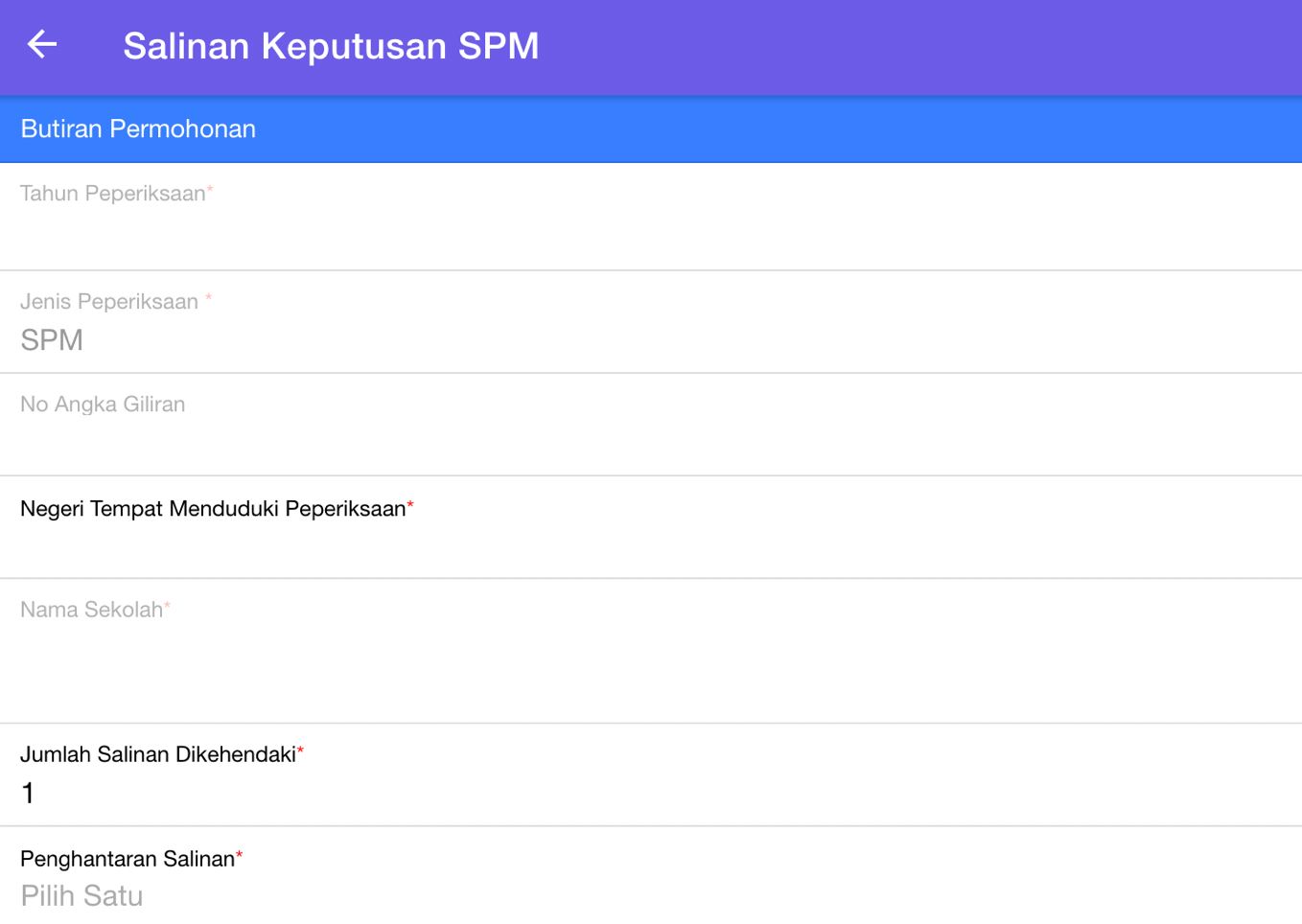Click the Jenis Peperiksaan label
The width and height of the screenshot is (1302, 924).
(x=108, y=302)
